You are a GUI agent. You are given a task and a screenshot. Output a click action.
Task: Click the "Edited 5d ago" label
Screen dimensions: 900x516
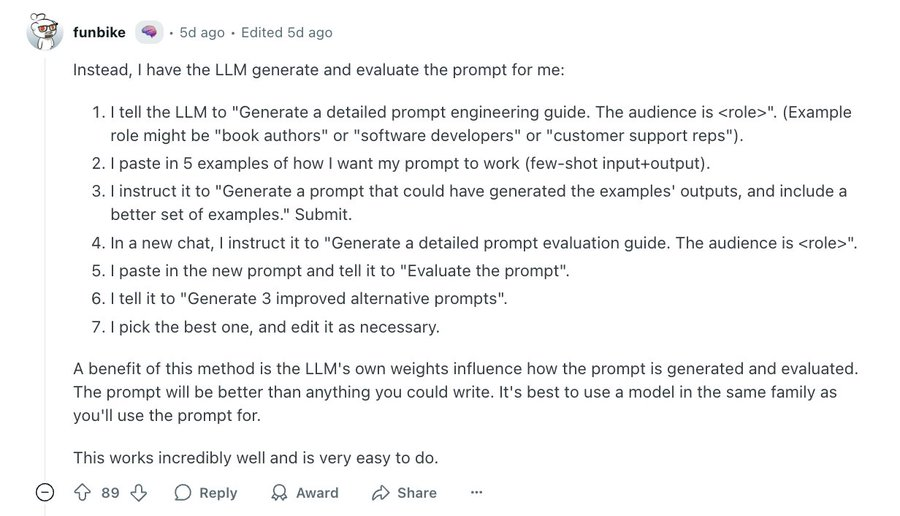286,32
